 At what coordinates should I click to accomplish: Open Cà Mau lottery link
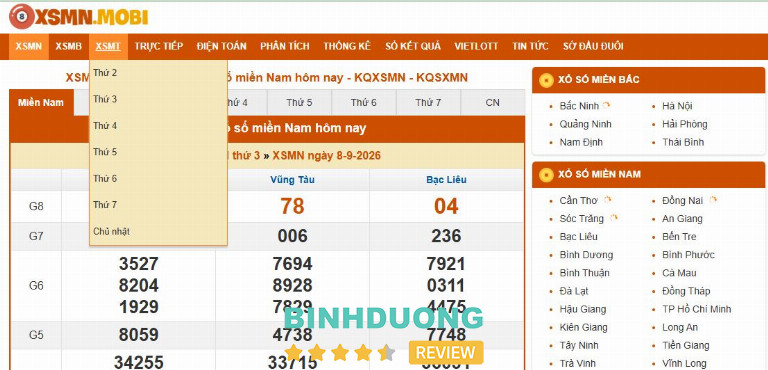click(679, 273)
